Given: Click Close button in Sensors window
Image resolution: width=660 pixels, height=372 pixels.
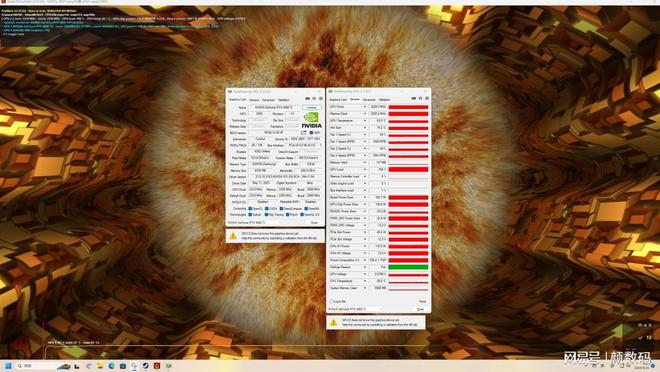Looking at the screenshot, I should (x=420, y=309).
